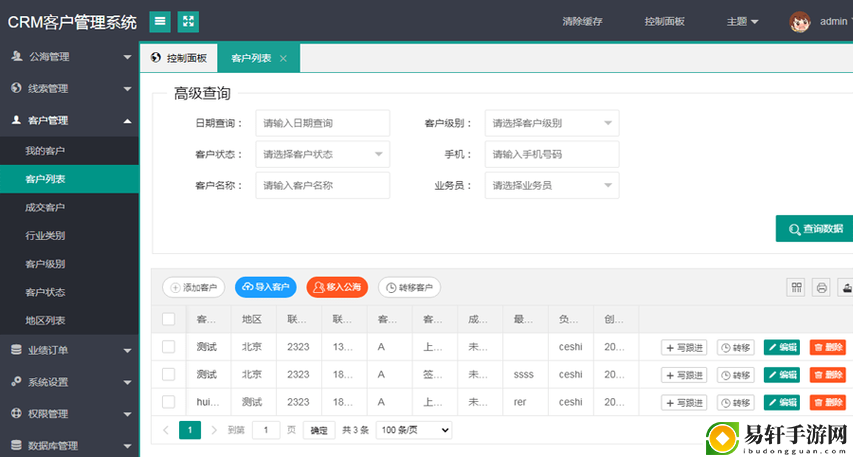
Task: Open 客户状态 in sidebar menu
Action: coord(69,292)
